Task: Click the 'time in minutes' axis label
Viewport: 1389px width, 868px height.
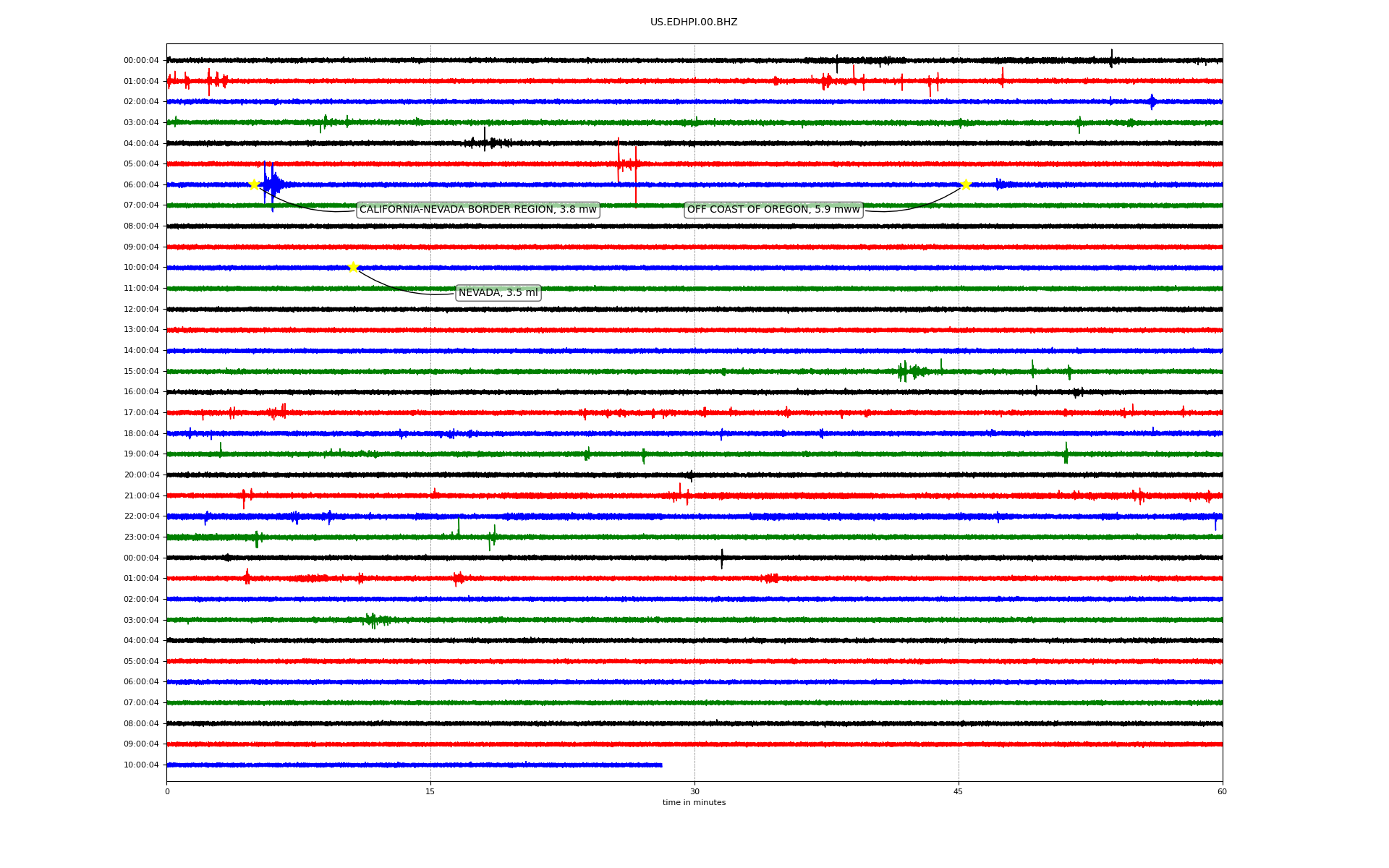Action: [x=693, y=803]
